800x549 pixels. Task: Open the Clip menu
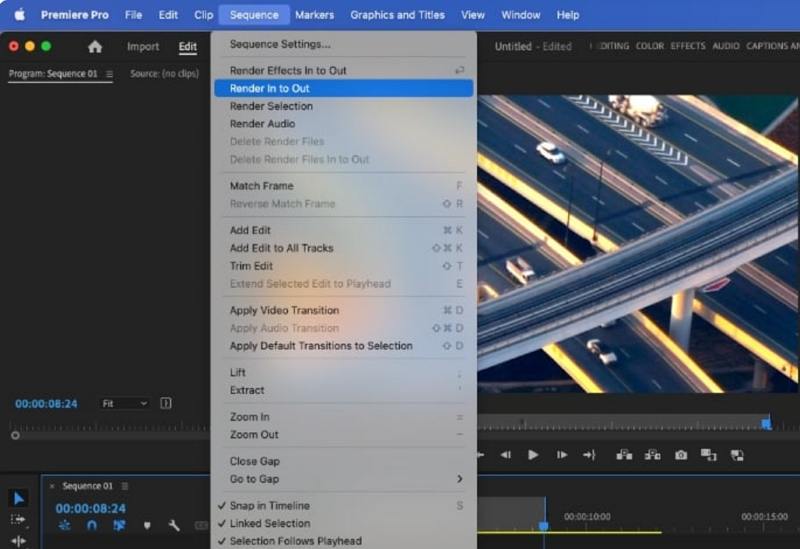pyautogui.click(x=204, y=15)
